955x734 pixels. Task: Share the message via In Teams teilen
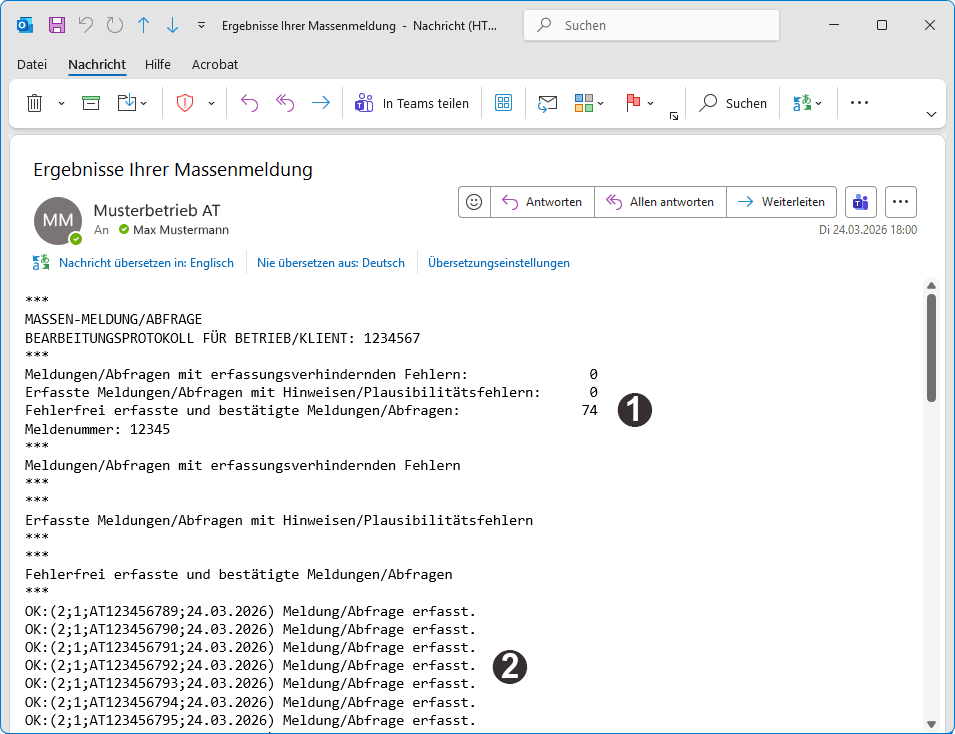[411, 102]
